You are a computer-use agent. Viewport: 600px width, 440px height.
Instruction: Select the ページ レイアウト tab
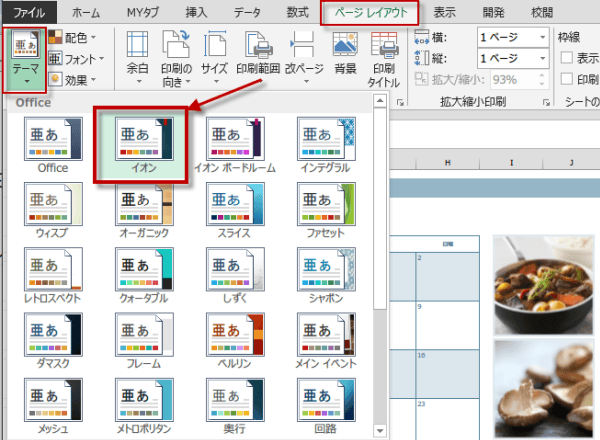[370, 13]
